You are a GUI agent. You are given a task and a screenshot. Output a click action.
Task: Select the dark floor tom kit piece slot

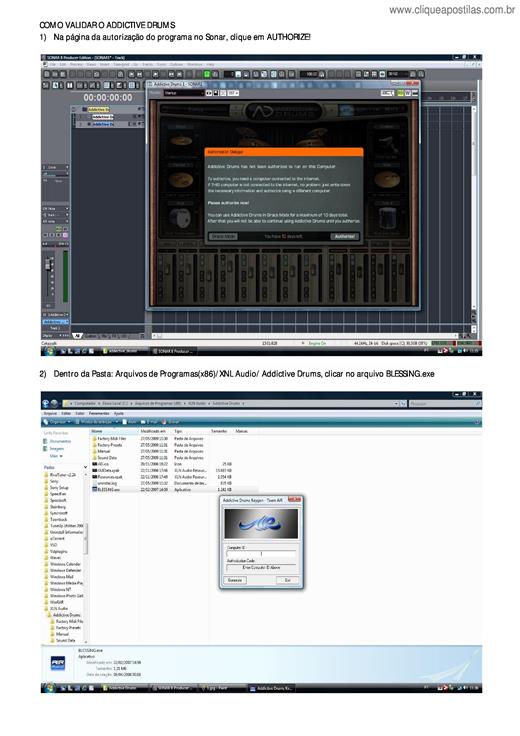pyautogui.click(x=388, y=219)
